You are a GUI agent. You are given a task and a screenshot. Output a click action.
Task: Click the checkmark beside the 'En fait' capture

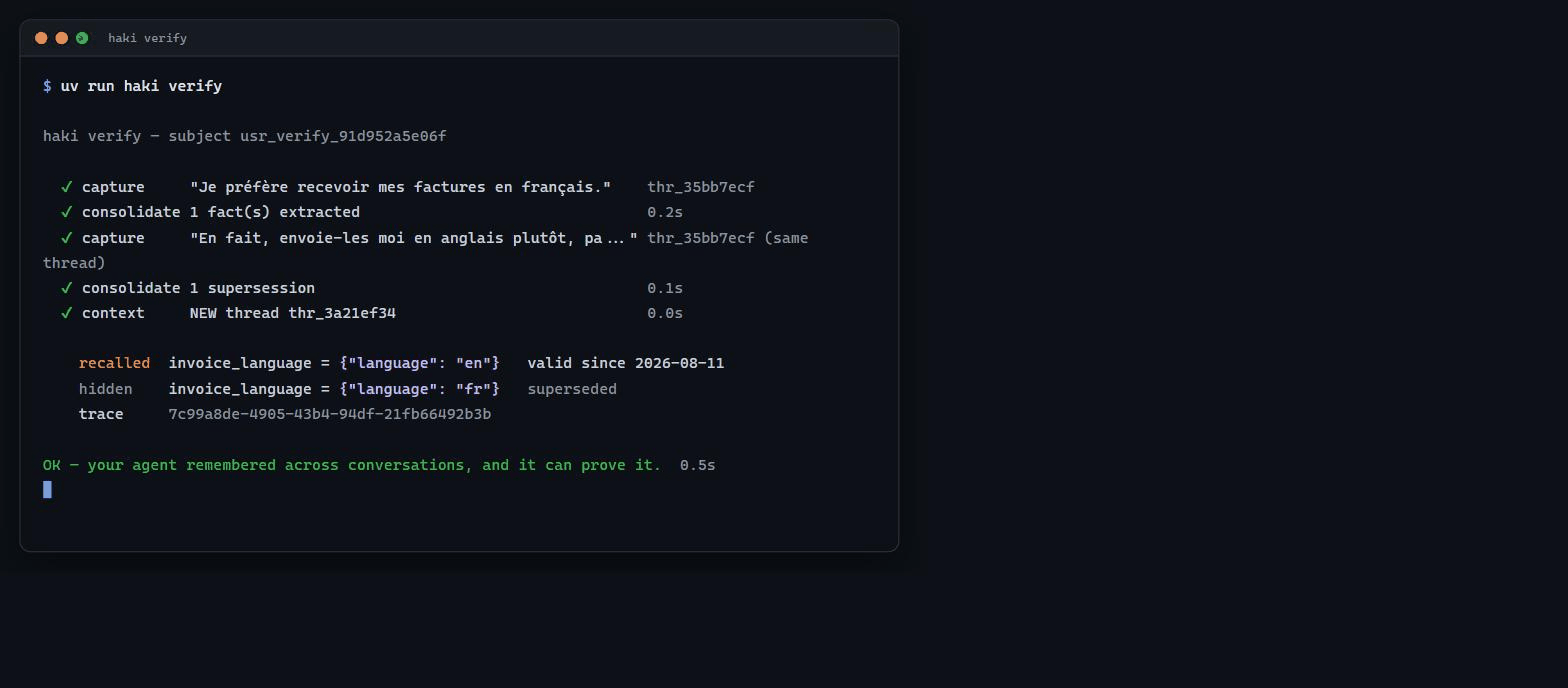pyautogui.click(x=67, y=238)
